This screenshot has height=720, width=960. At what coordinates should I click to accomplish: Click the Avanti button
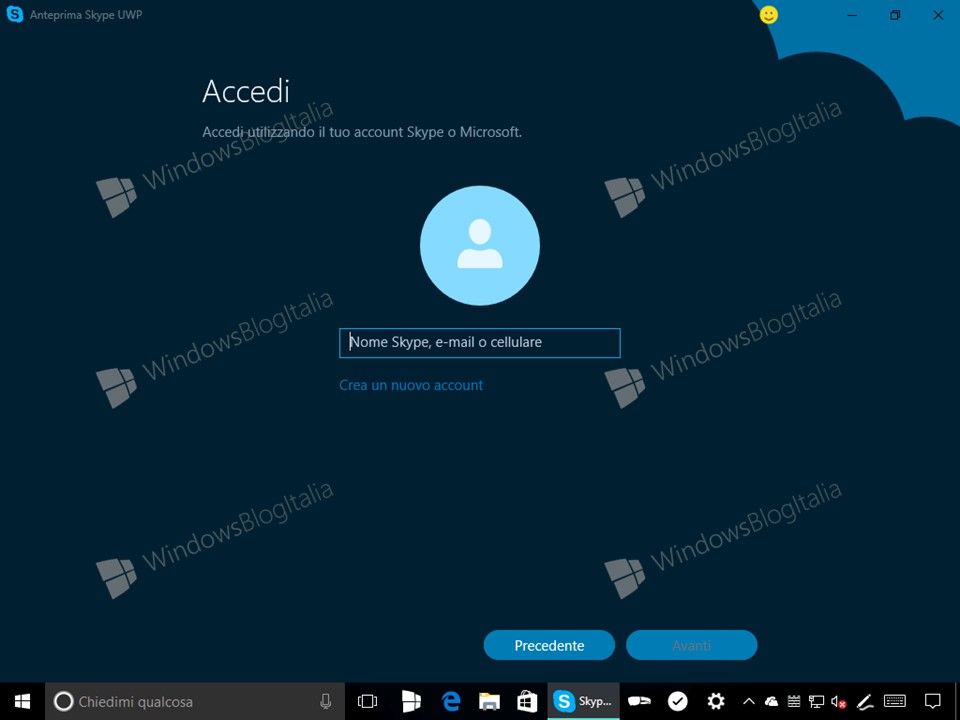[x=691, y=645]
